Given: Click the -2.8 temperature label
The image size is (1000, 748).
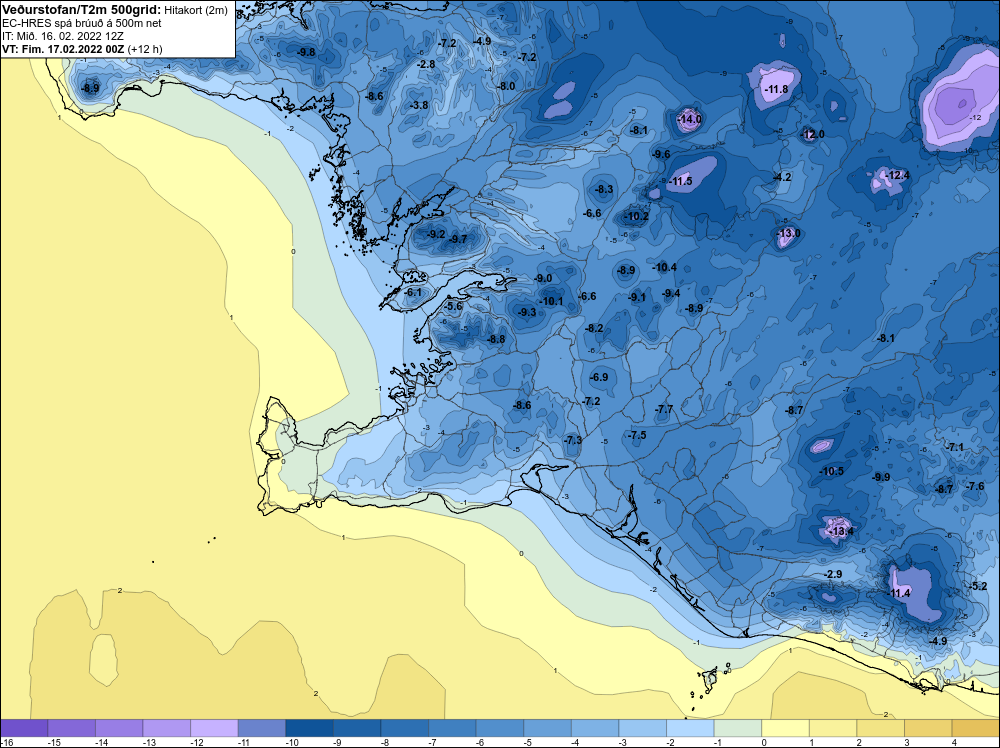Looking at the screenshot, I should 426,64.
